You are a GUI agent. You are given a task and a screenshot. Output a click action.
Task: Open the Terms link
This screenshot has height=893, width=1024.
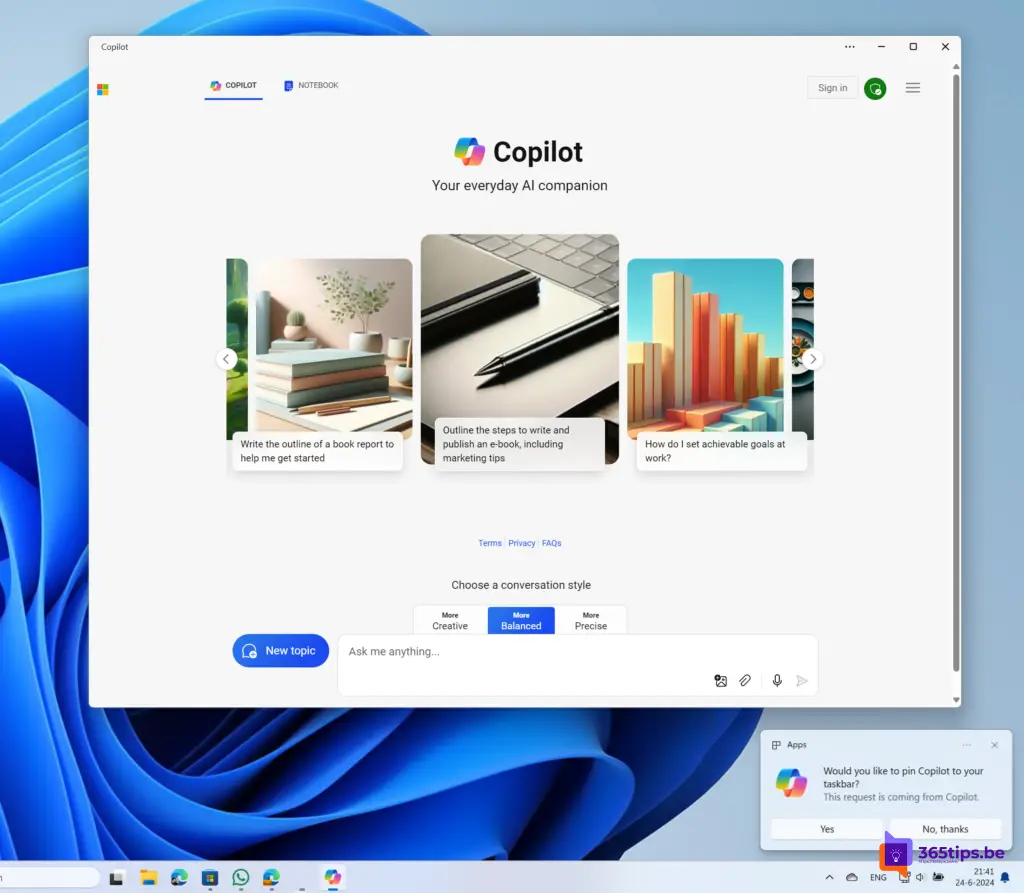[x=490, y=543]
